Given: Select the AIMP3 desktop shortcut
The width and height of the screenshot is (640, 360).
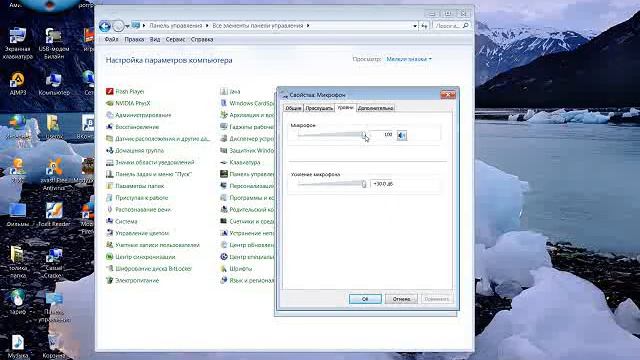Looking at the screenshot, I should 18,84.
